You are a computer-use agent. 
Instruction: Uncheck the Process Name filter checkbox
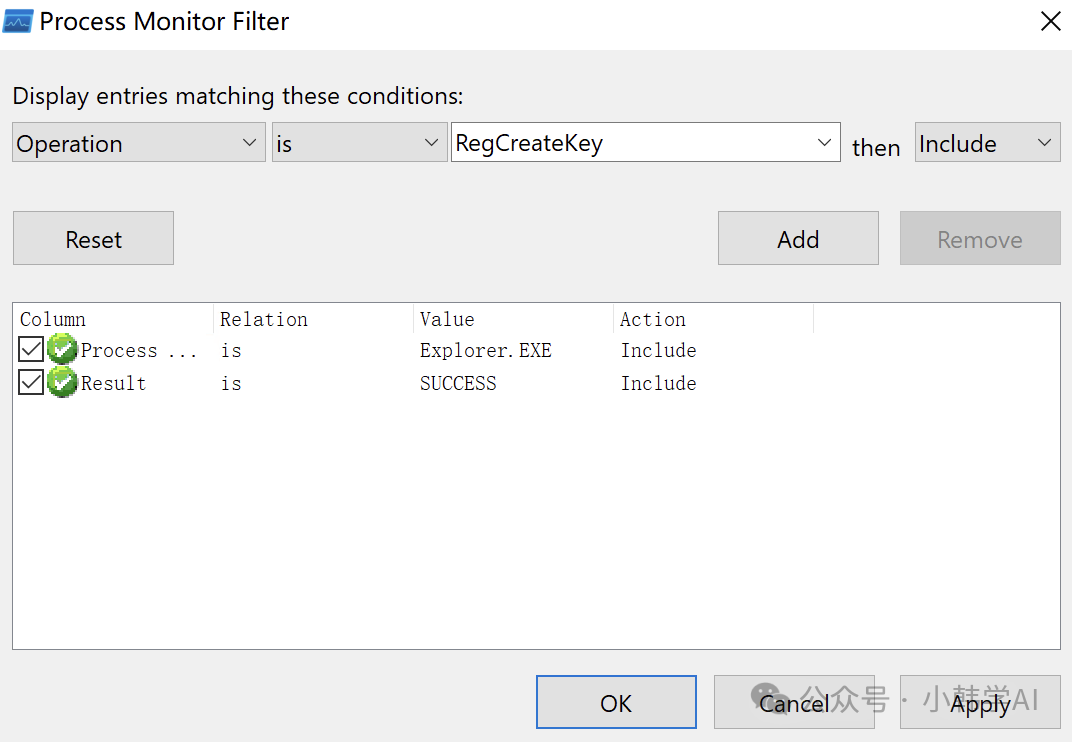(31, 350)
